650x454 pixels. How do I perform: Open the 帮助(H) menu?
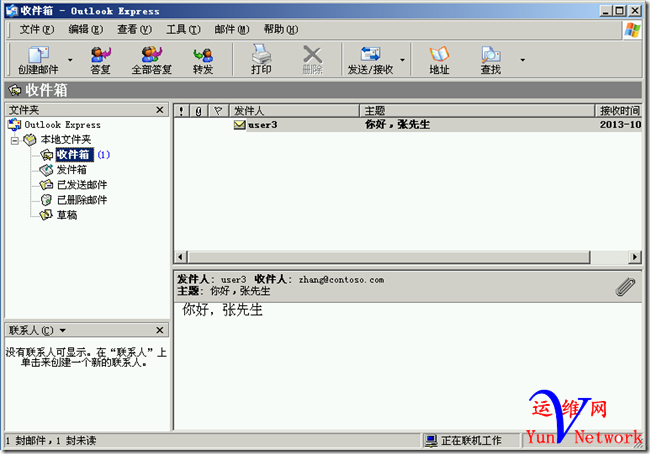coord(281,29)
